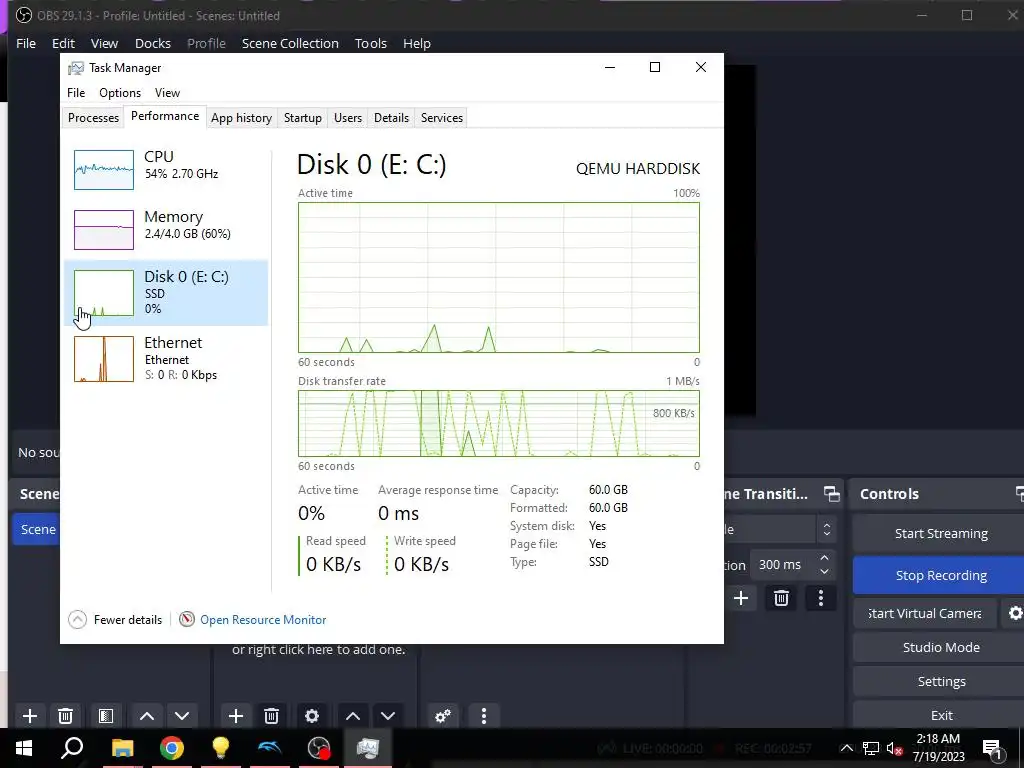The width and height of the screenshot is (1024, 768).
Task: Open OBS Tools menu
Action: point(370,43)
